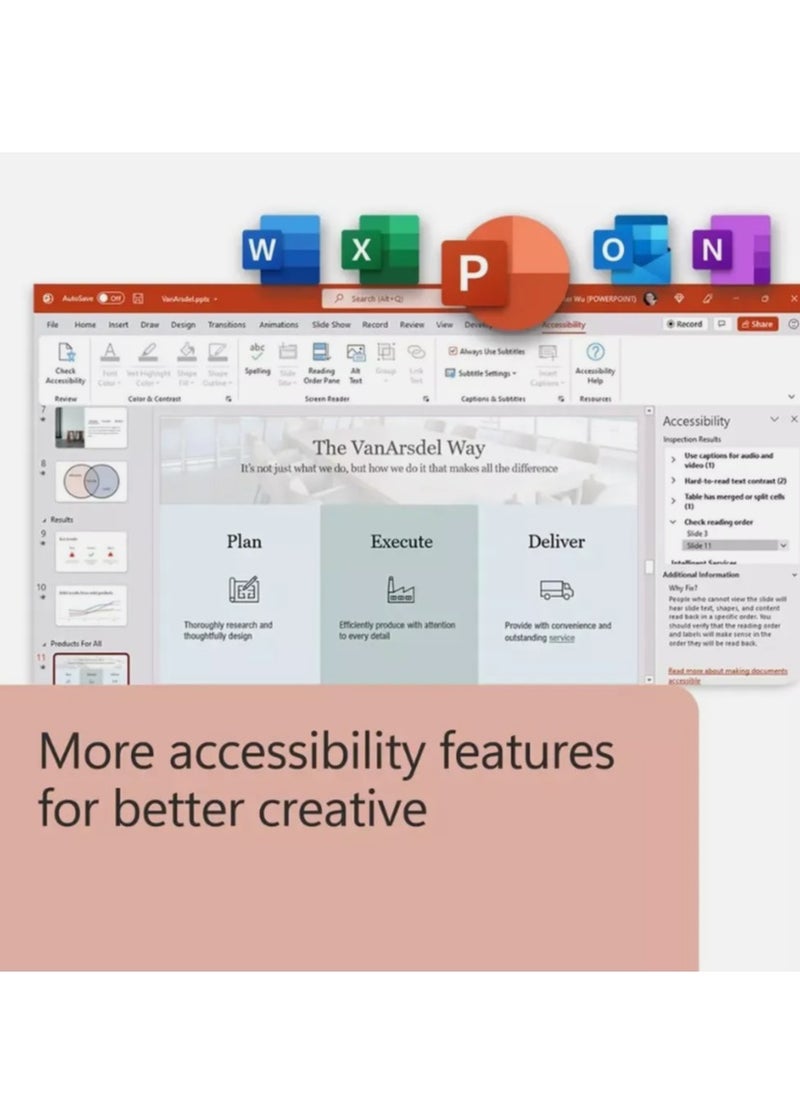
Task: Open the Accessibility pane options chevron
Action: [774, 419]
